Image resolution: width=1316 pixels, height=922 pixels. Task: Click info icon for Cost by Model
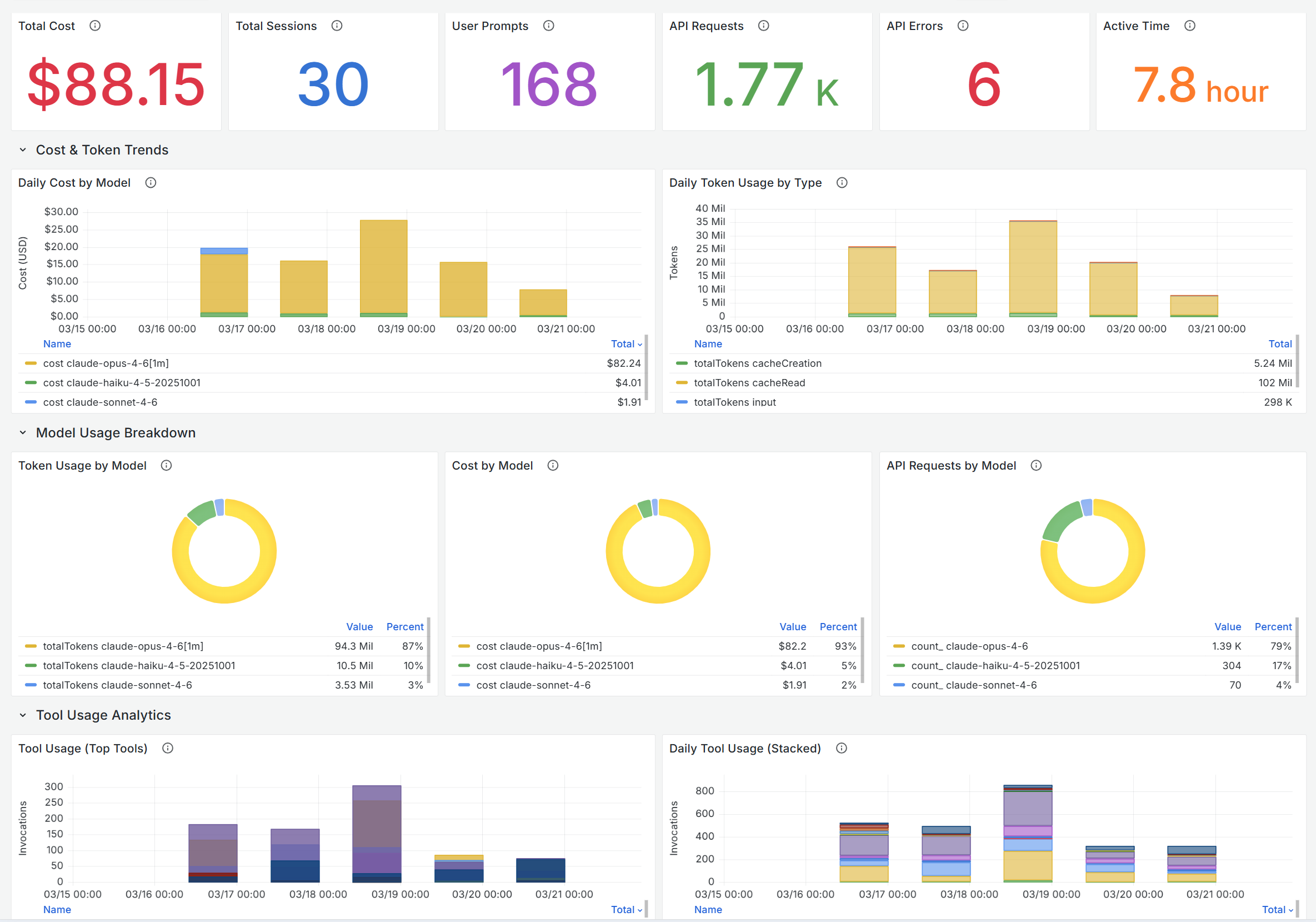[553, 466]
